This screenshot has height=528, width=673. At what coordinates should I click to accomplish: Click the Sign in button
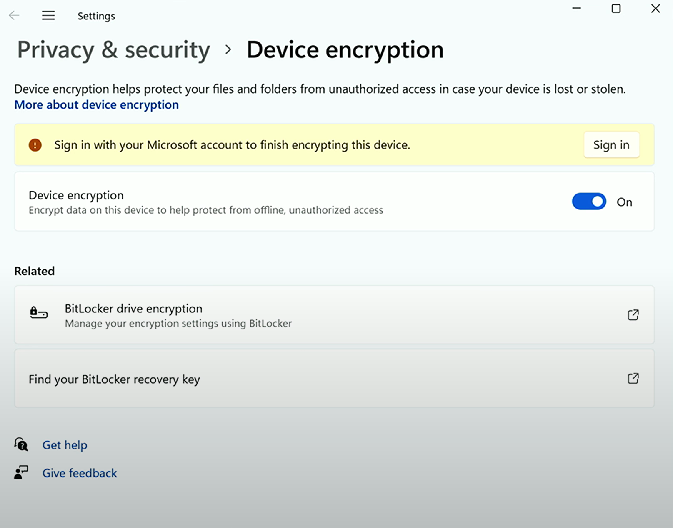[611, 145]
